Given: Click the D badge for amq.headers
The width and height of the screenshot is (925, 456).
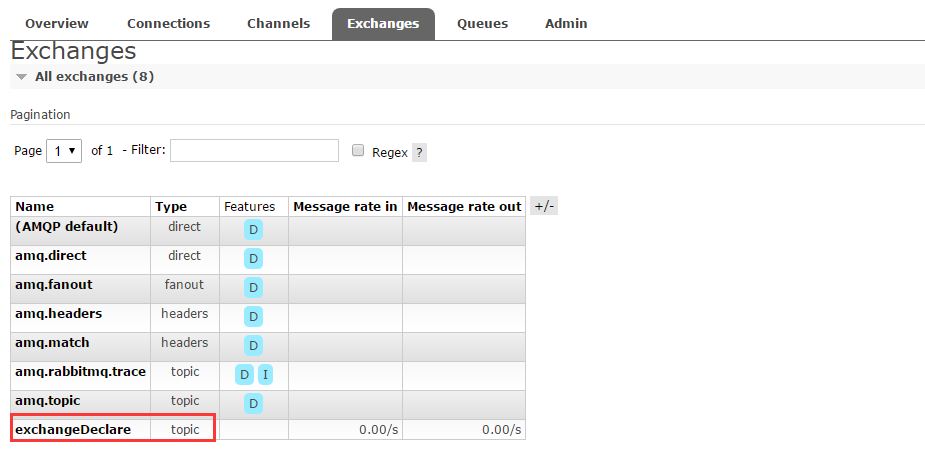Looking at the screenshot, I should (x=254, y=317).
